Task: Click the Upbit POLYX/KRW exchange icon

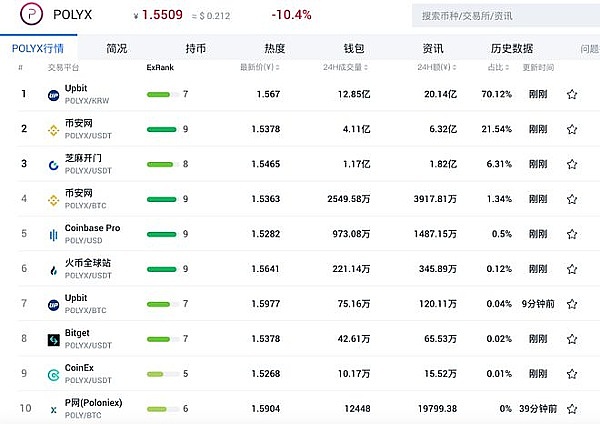Action: point(54,95)
